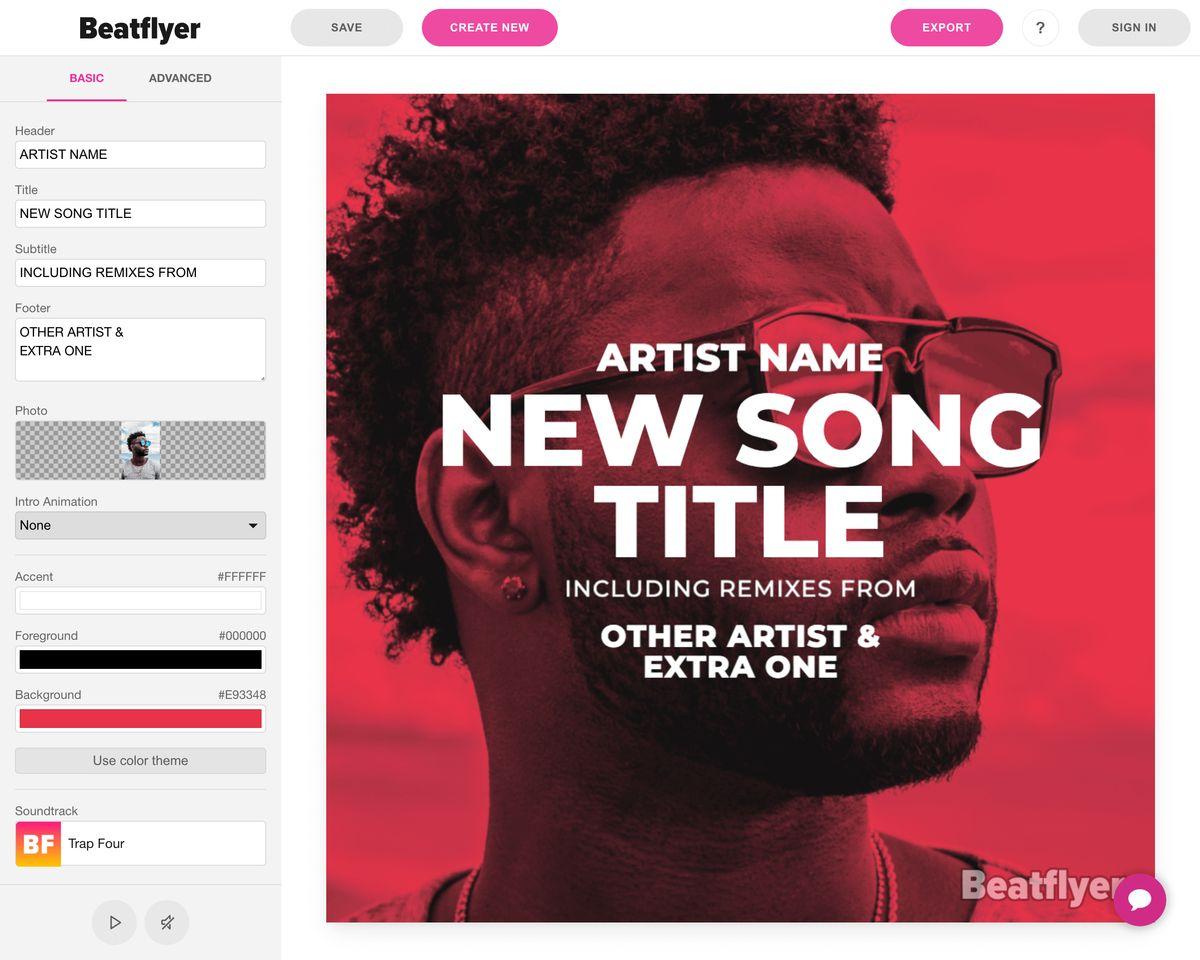The height and width of the screenshot is (960, 1200).
Task: Click the uploaded photo thumbnail
Action: click(140, 450)
